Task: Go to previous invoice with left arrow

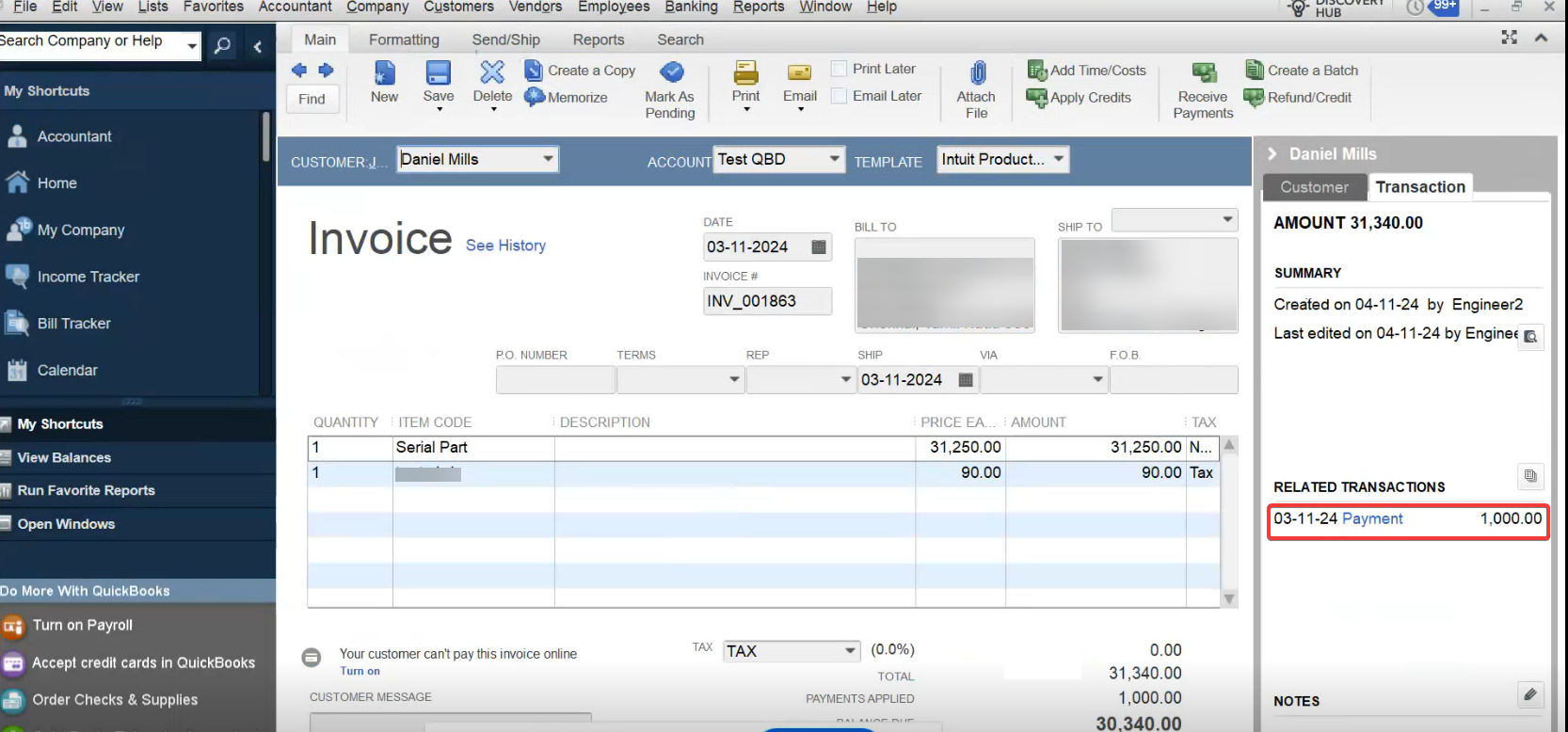Action: point(299,71)
